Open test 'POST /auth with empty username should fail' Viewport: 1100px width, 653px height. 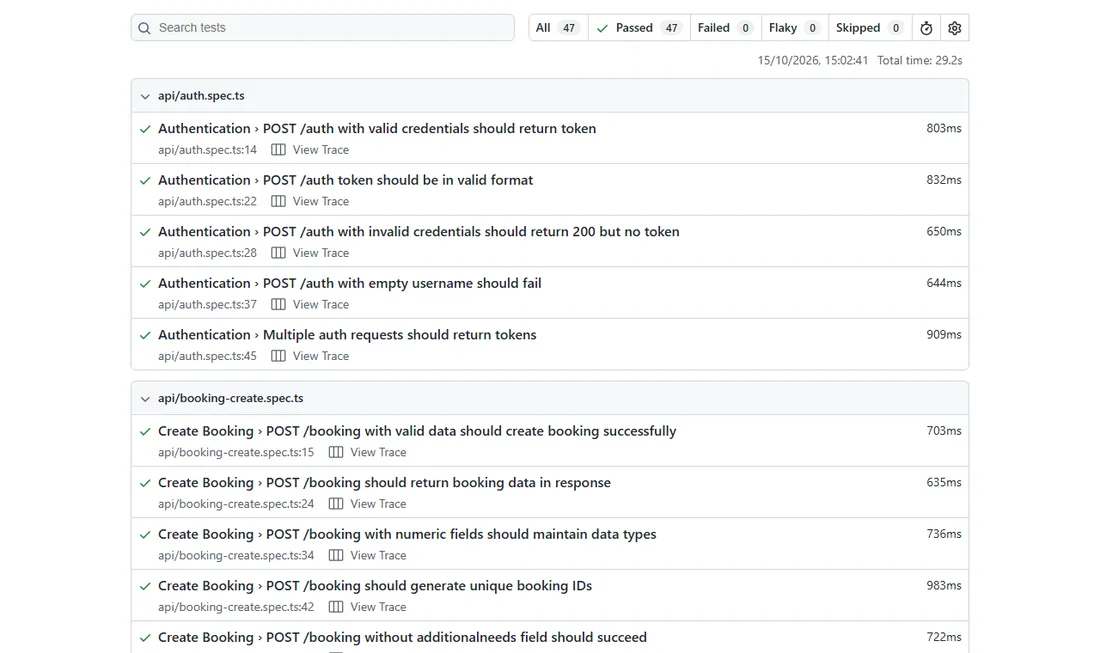[x=402, y=283]
